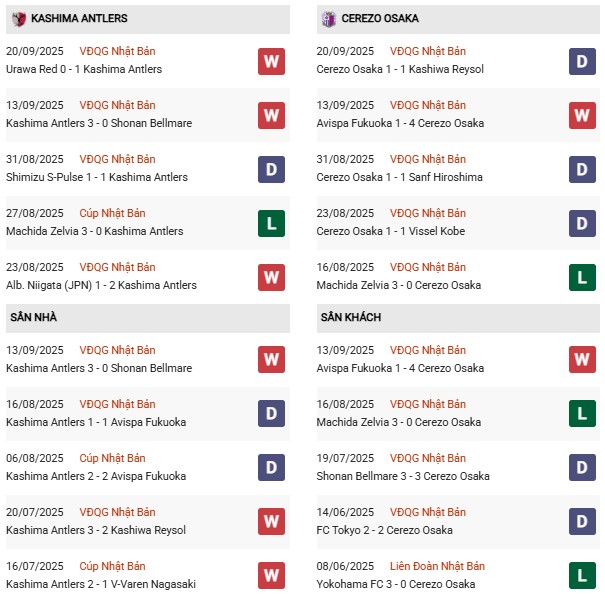Select Cerezo Osaka 1 - 1 Vissel Kobe result
This screenshot has width=605, height=602.
tap(390, 231)
